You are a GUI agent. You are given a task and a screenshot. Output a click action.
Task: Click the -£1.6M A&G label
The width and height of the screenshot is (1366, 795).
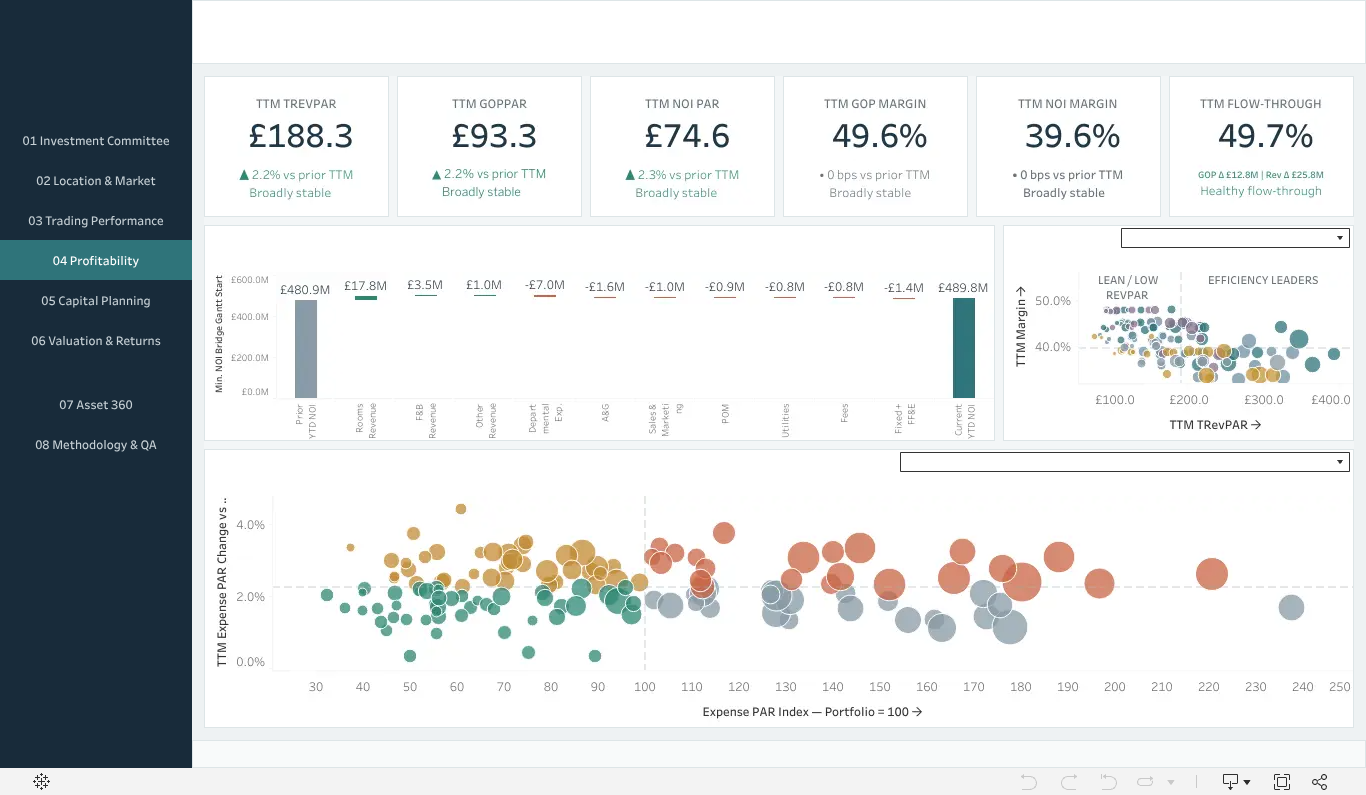pos(605,287)
